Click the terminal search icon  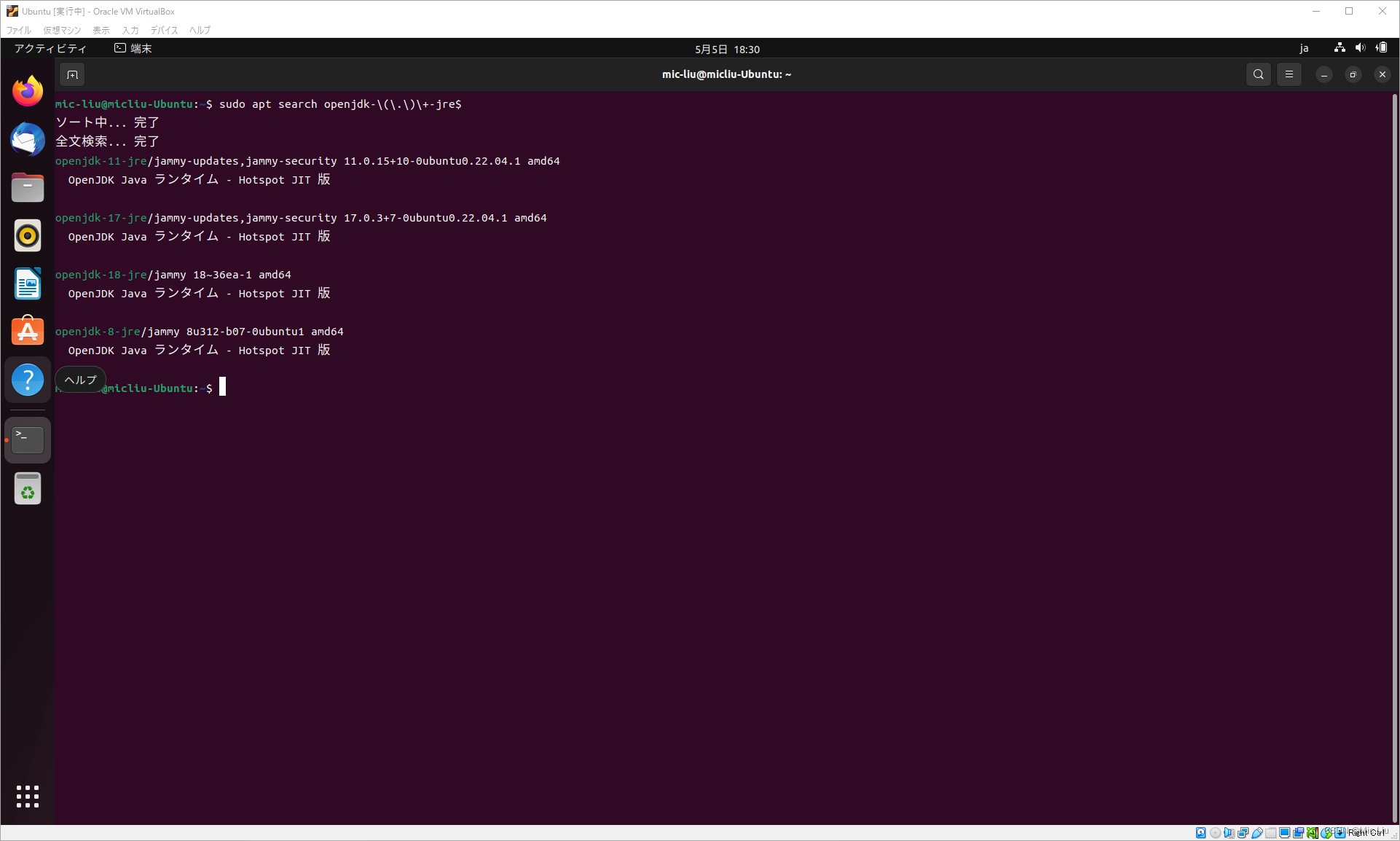pyautogui.click(x=1258, y=74)
